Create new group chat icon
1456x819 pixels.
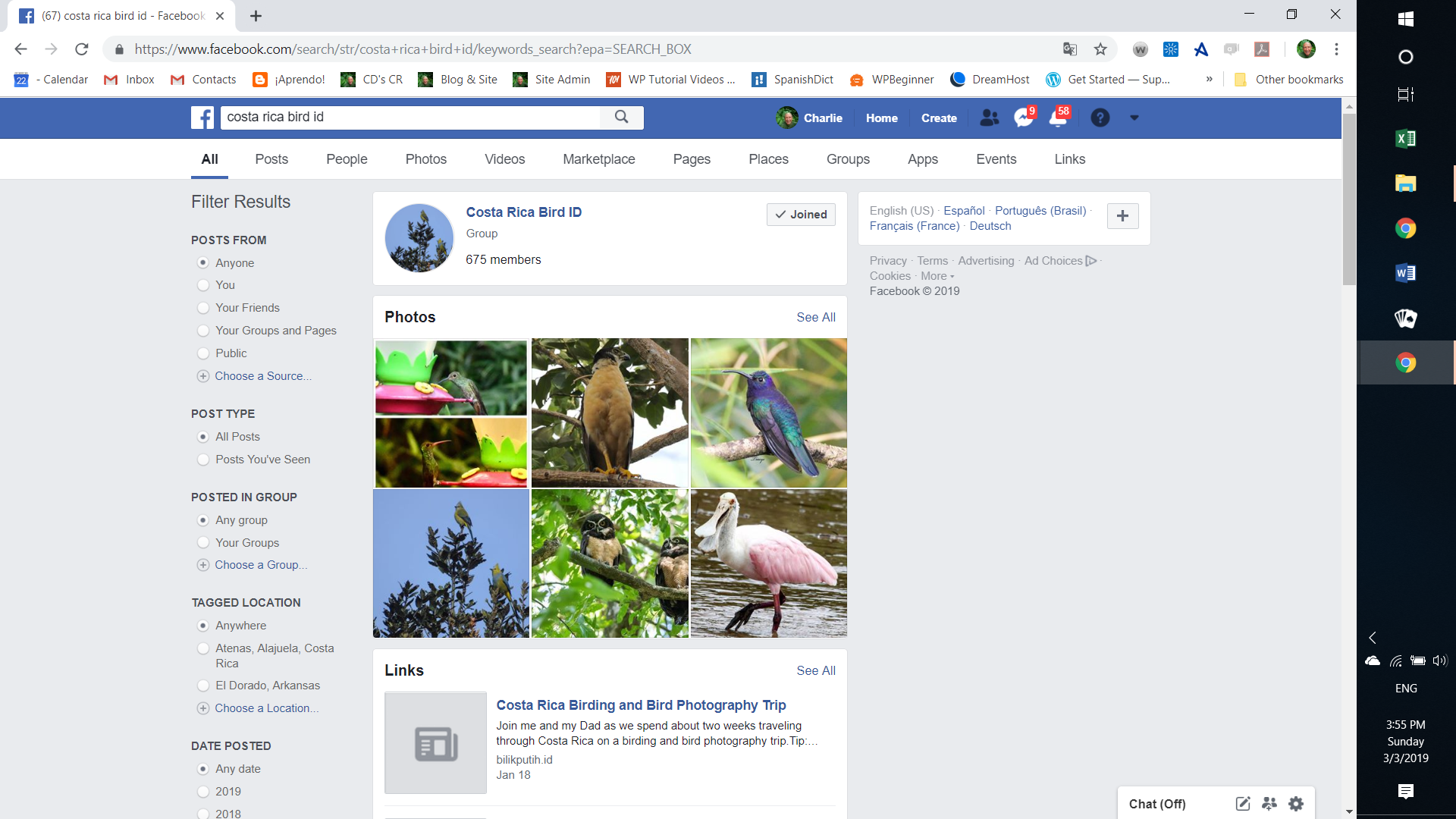click(x=1269, y=804)
